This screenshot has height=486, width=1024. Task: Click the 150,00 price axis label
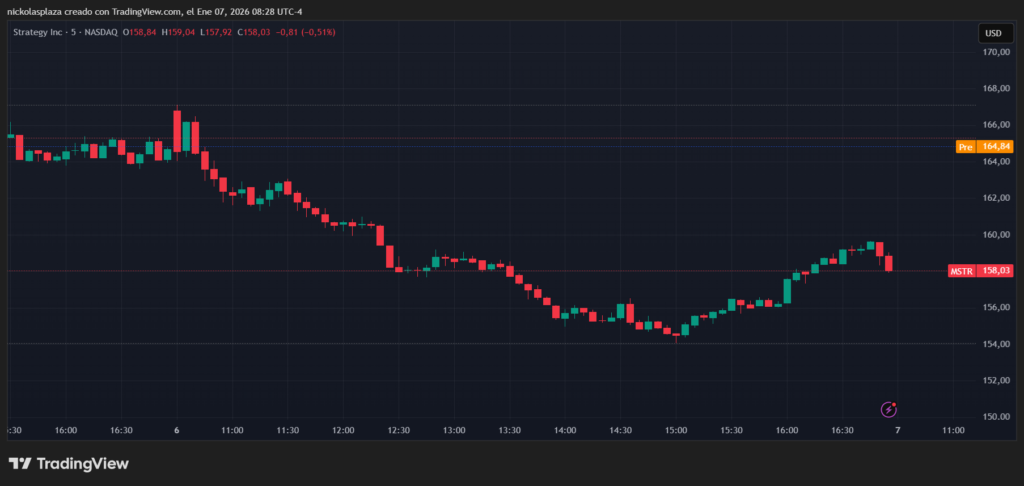pos(996,417)
